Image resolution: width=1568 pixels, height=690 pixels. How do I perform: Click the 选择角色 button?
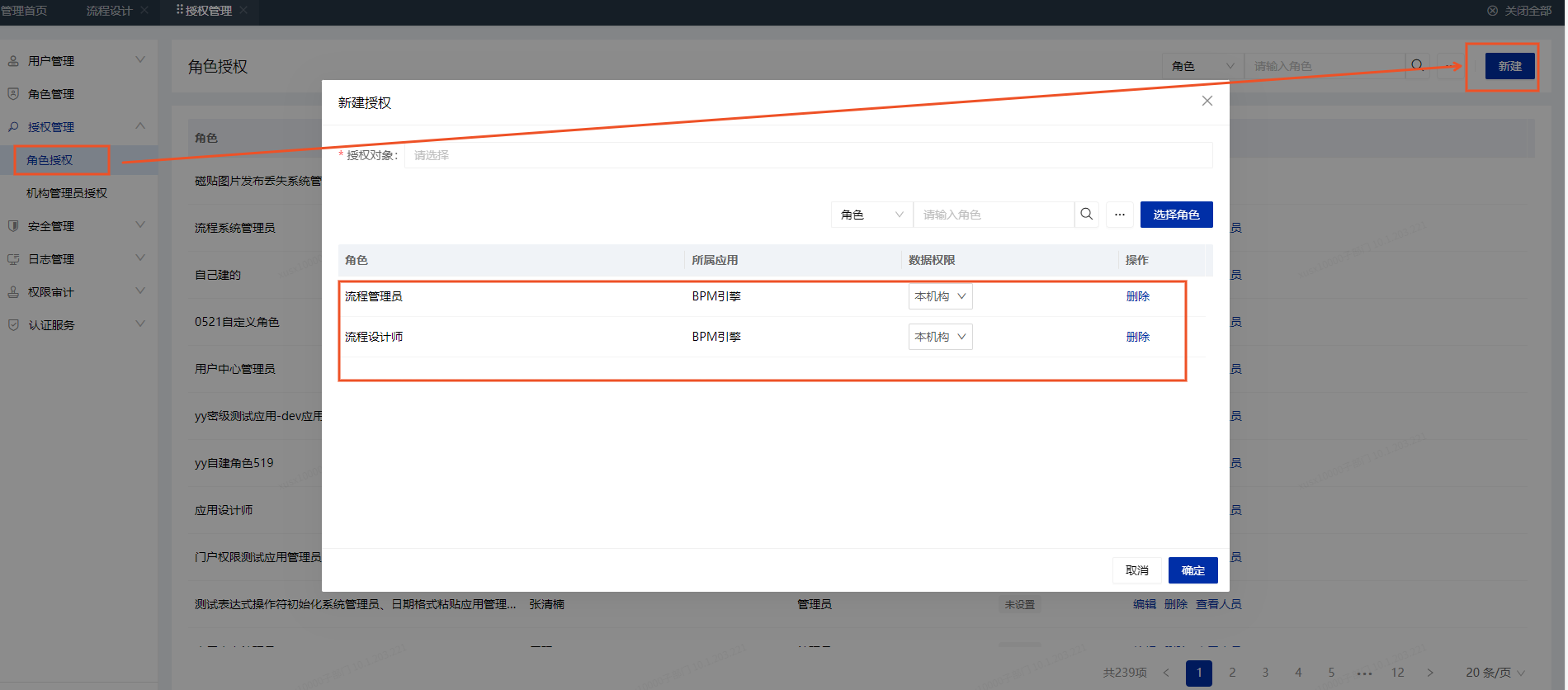point(1176,215)
